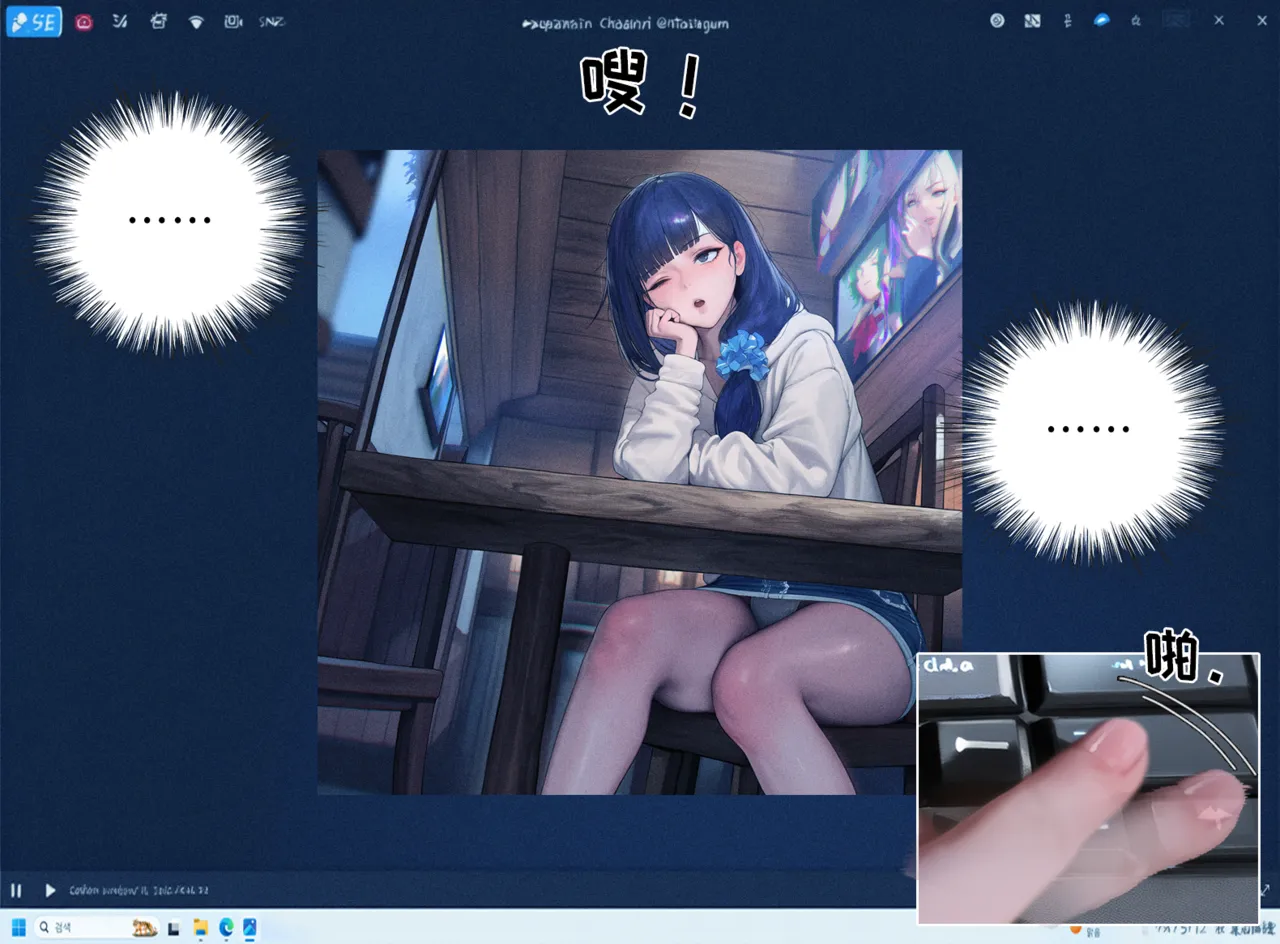1280x944 pixels.
Task: Open File Explorer from the taskbar
Action: (x=200, y=928)
